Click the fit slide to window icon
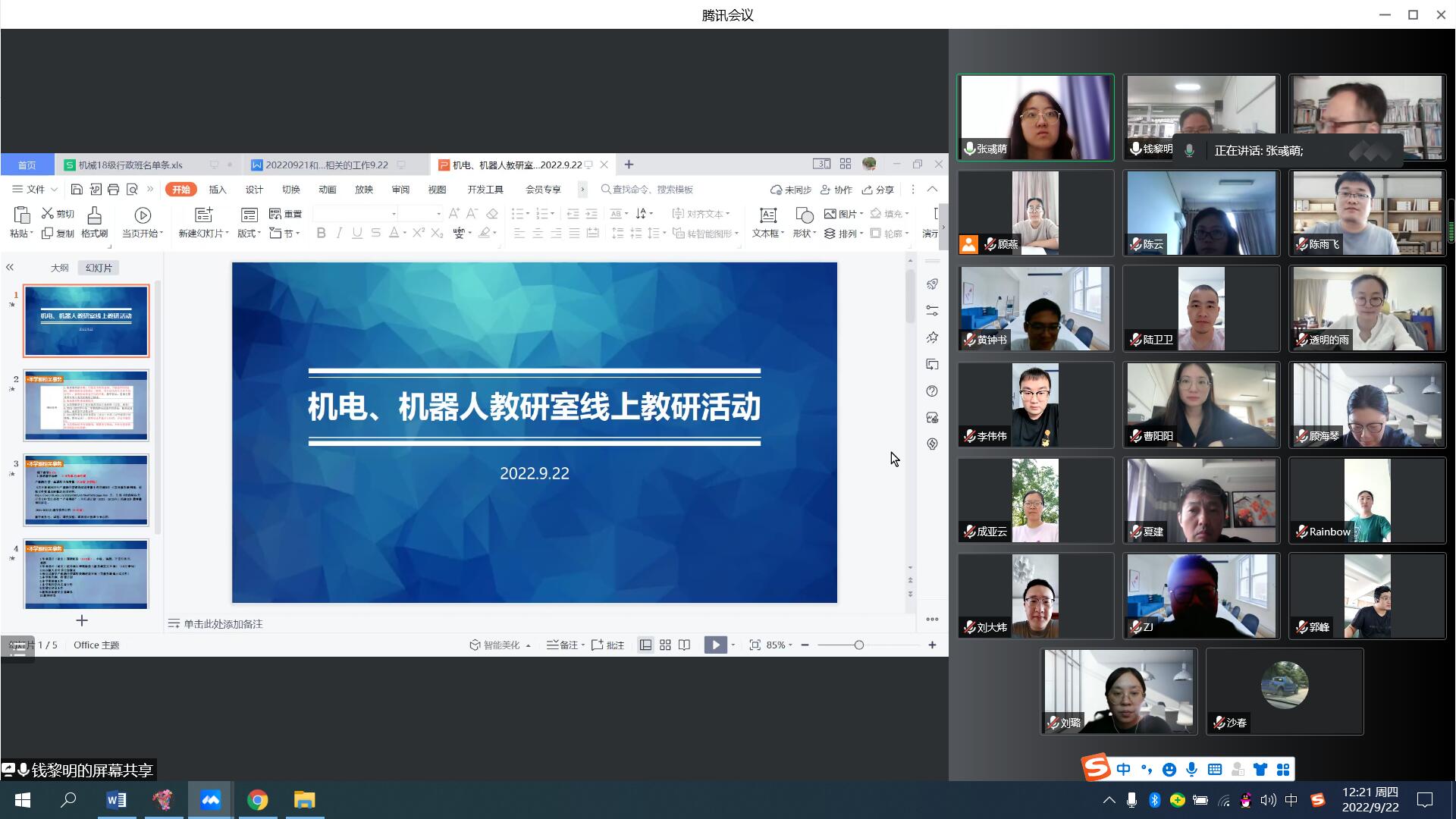This screenshot has width=1456, height=819. click(755, 645)
